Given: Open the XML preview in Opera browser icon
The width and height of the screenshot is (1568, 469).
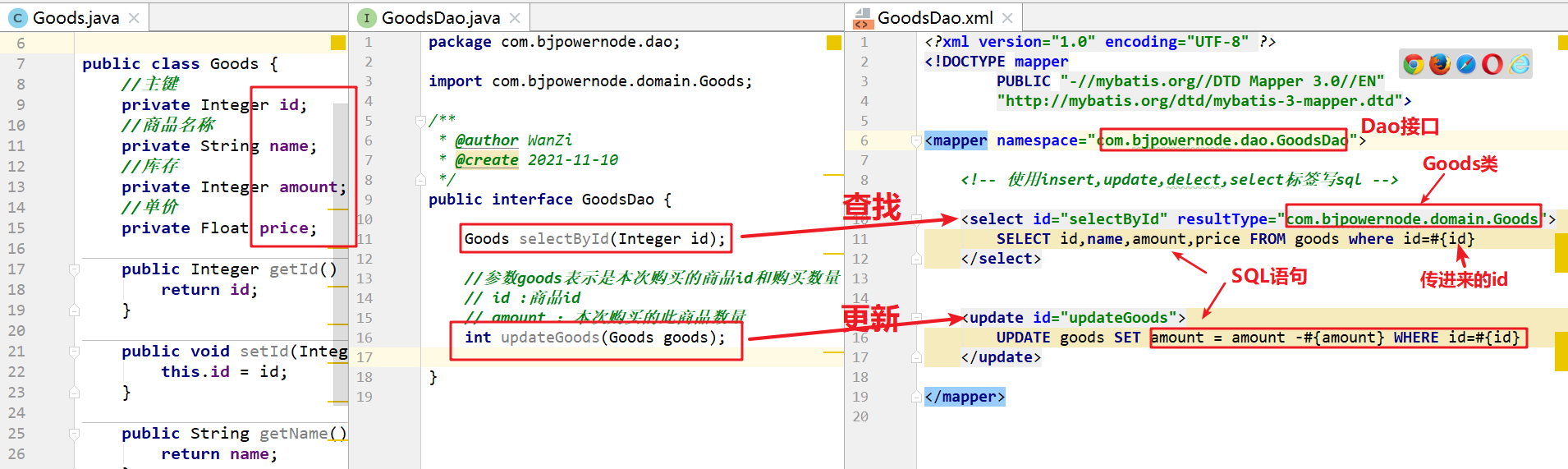Looking at the screenshot, I should pos(1492,64).
